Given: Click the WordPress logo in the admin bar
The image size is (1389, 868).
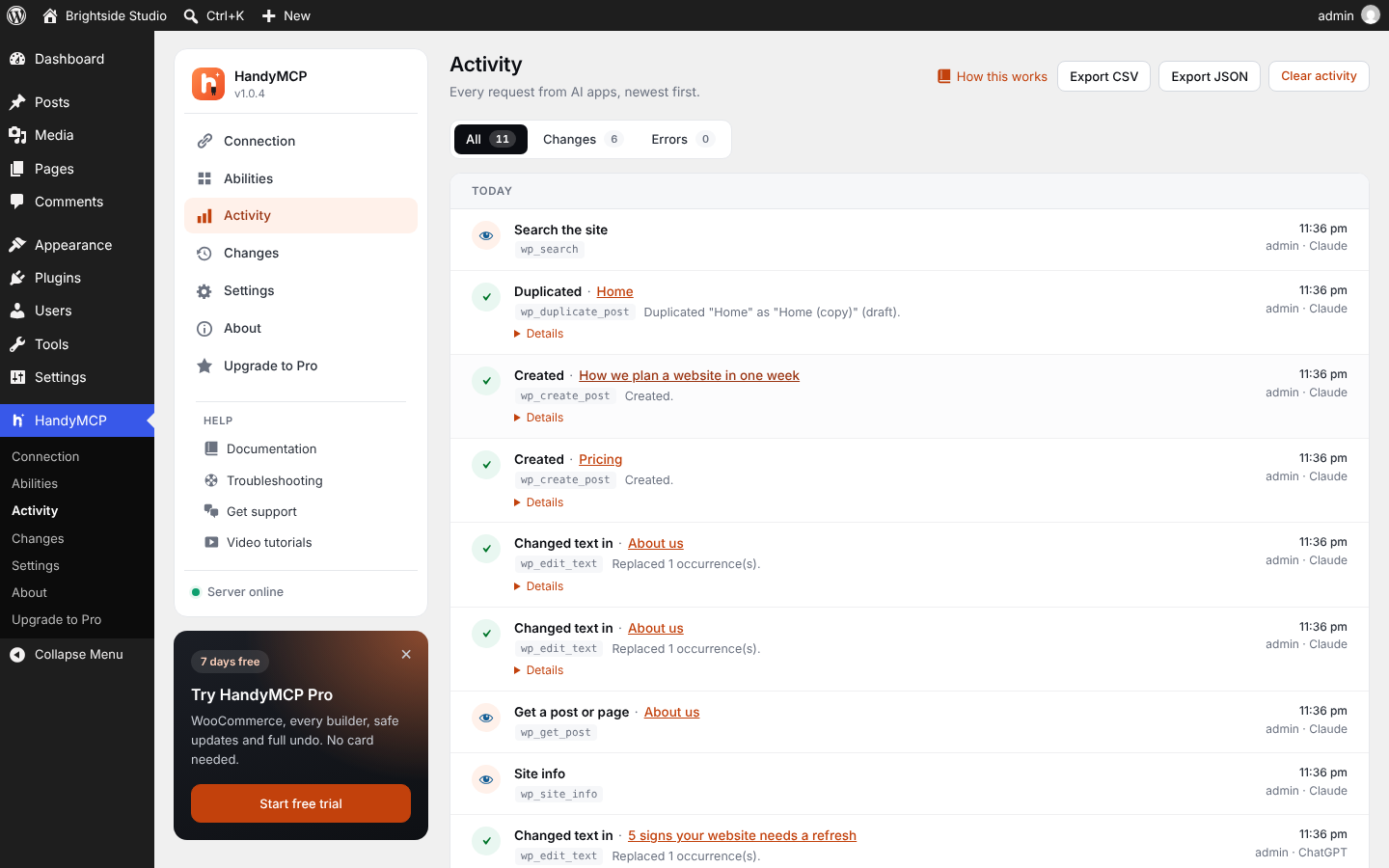Looking at the screenshot, I should tap(16, 15).
